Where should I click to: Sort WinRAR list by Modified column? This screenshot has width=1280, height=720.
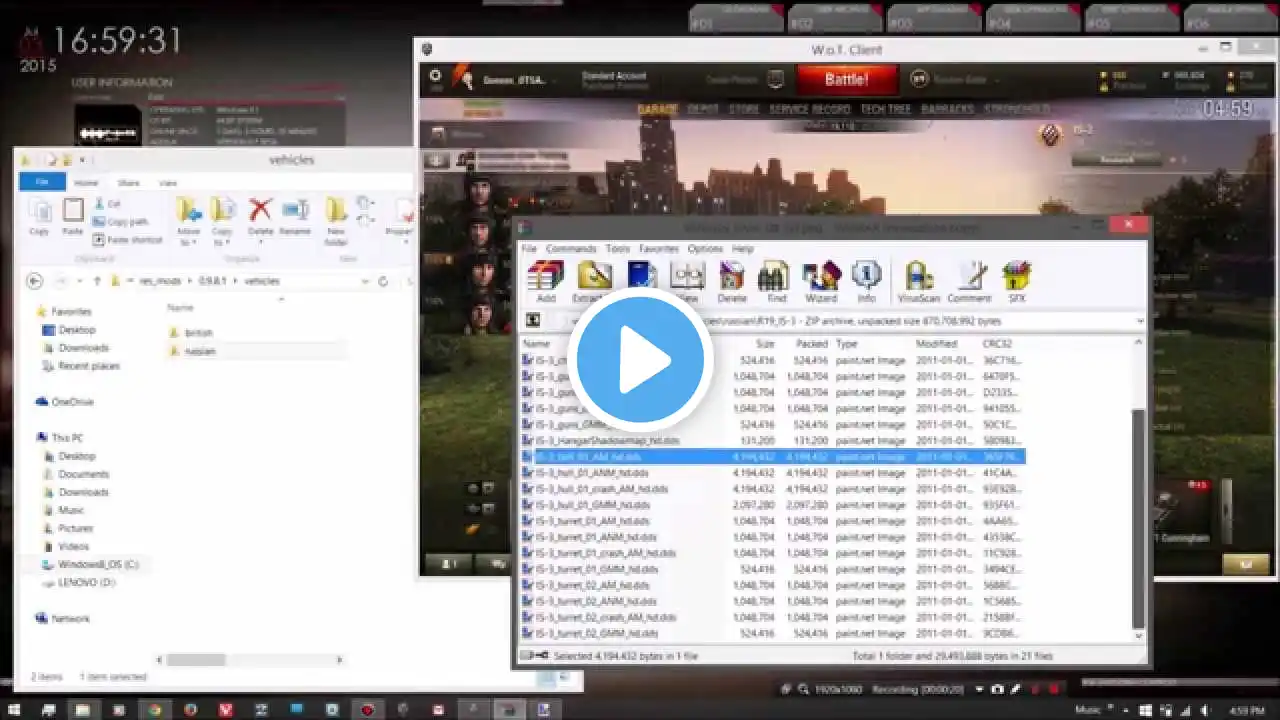[938, 344]
